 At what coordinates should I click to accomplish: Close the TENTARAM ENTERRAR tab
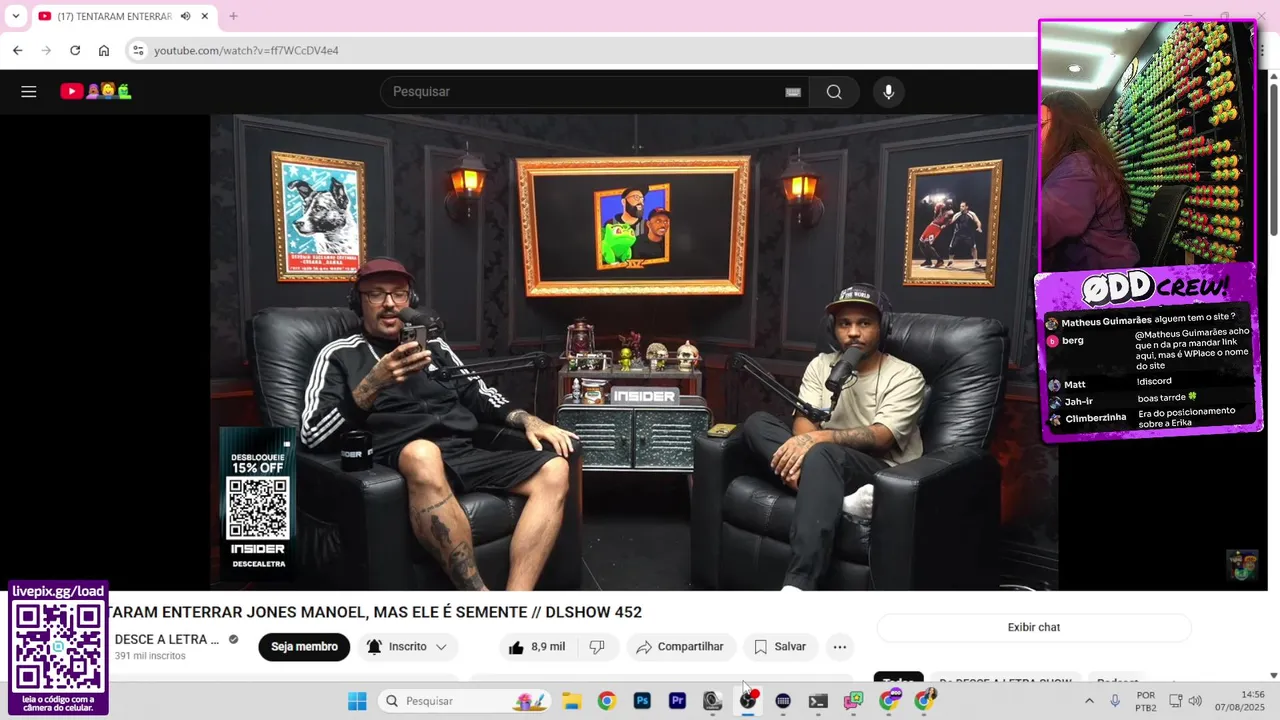205,16
